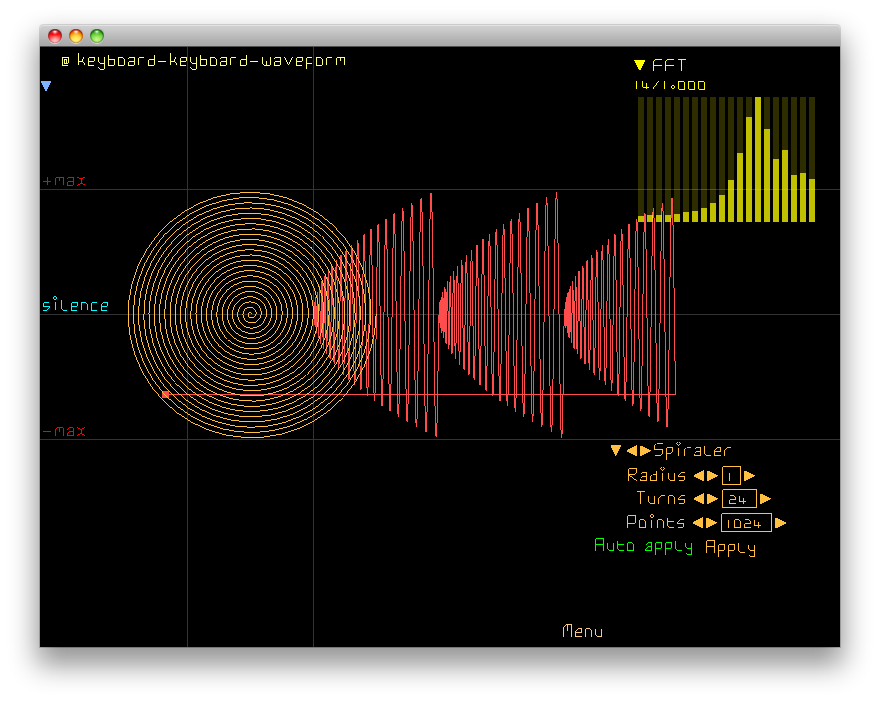The image size is (880, 702).
Task: Click the tallest bar in the FFT spectrum
Action: [758, 159]
